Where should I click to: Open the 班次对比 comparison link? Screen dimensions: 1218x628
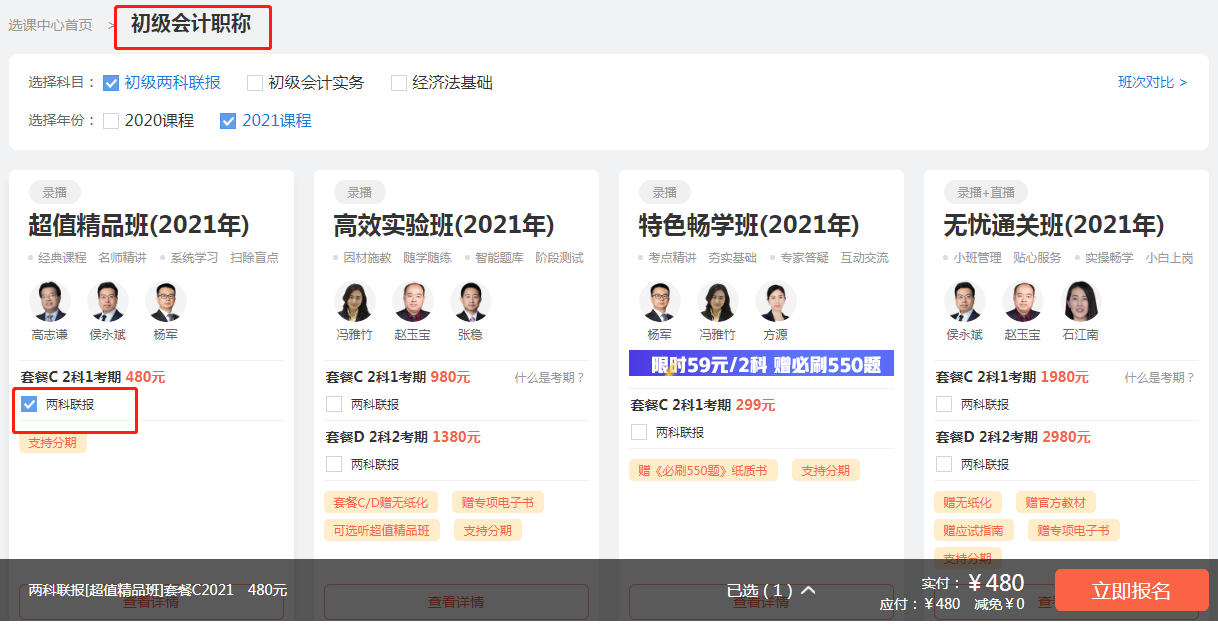[x=1152, y=82]
